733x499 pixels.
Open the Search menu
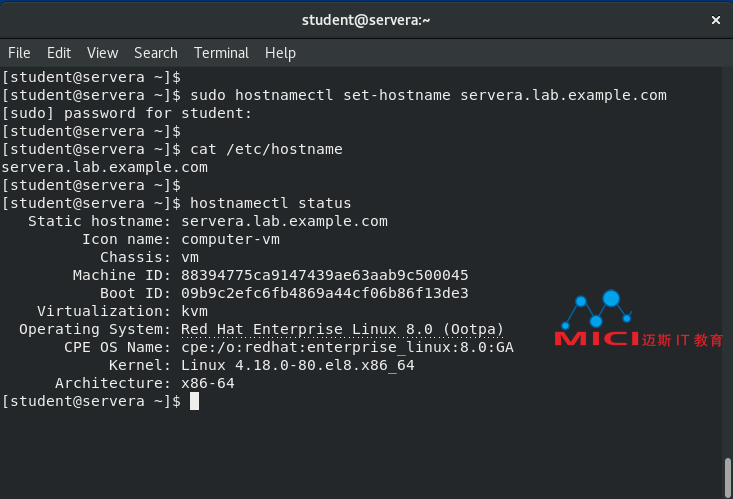pos(156,53)
